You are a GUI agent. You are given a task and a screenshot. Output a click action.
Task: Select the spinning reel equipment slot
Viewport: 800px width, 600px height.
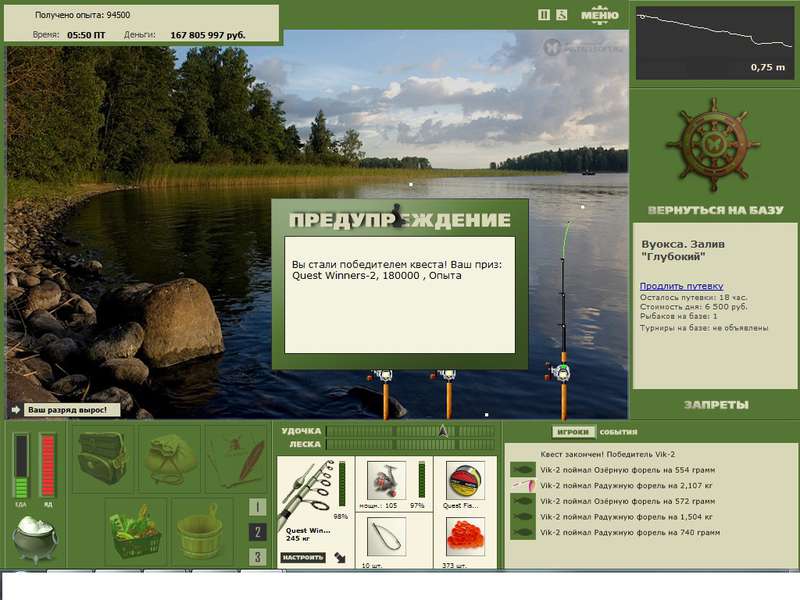386,481
